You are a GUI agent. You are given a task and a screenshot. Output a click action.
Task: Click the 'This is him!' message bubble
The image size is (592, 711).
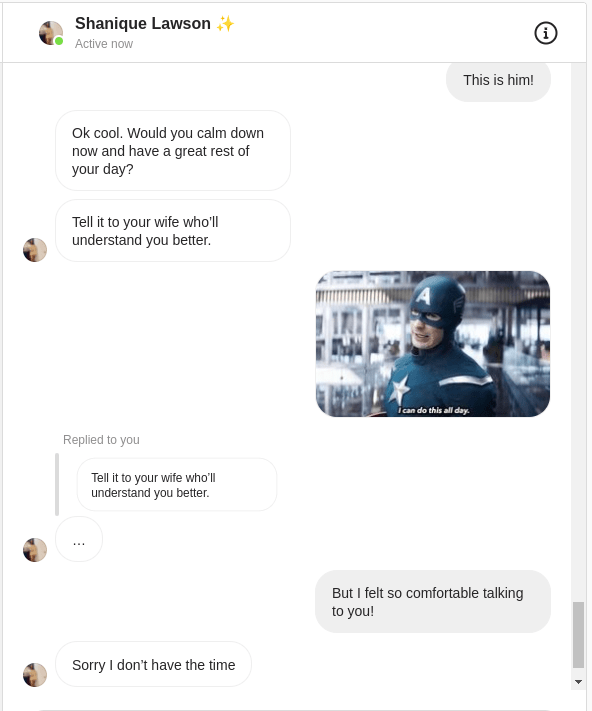498,80
